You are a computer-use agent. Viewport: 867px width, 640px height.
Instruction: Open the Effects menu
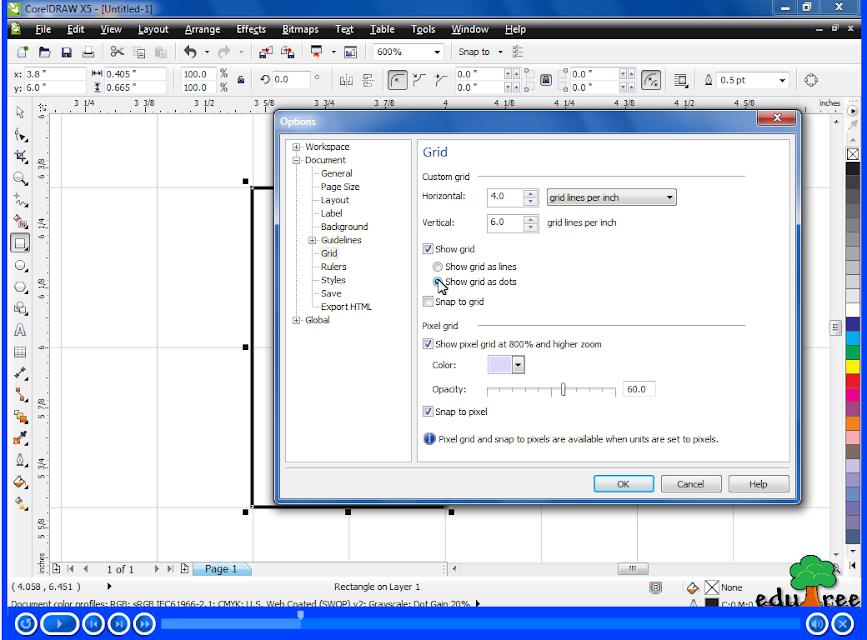251,29
